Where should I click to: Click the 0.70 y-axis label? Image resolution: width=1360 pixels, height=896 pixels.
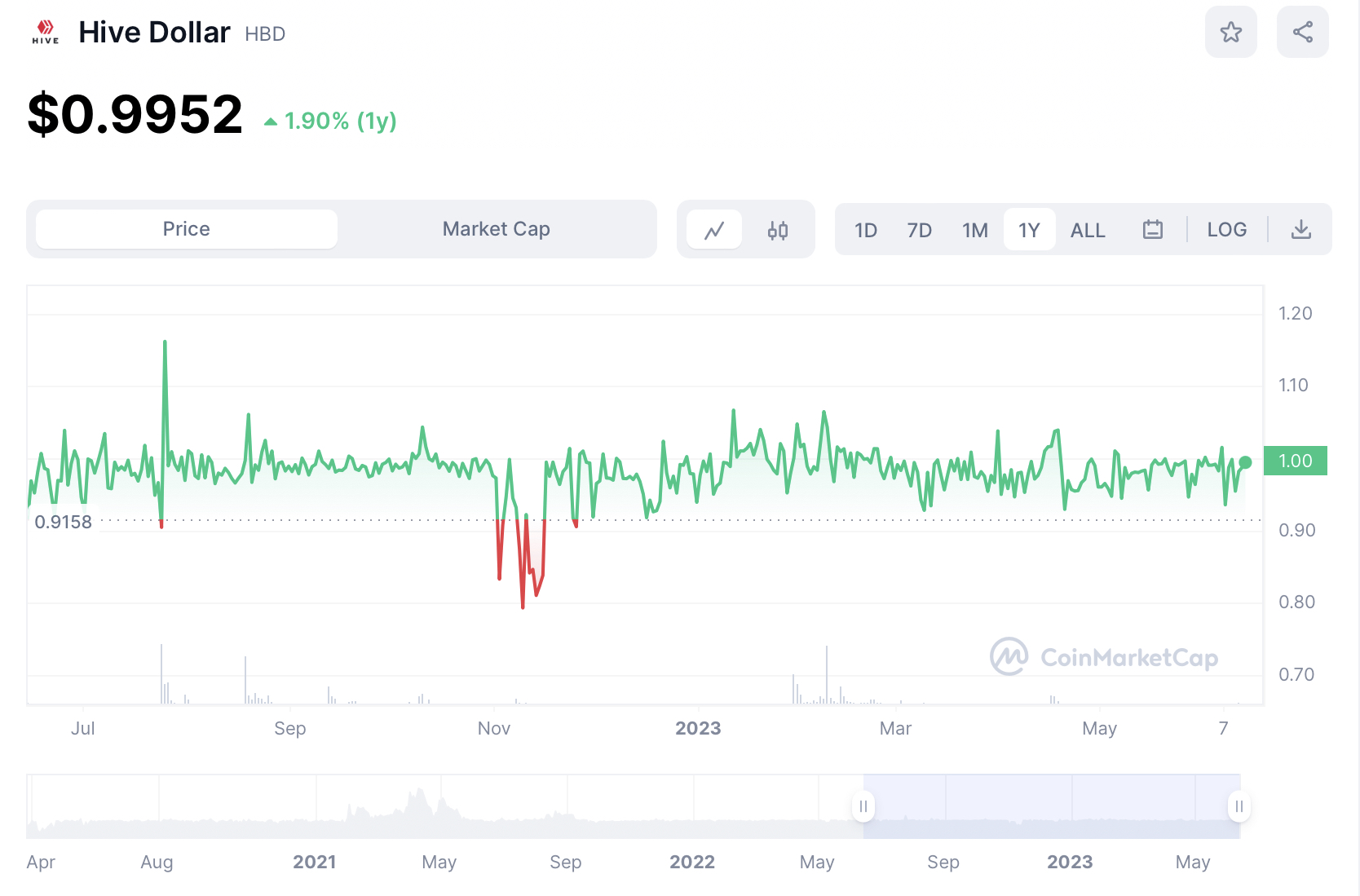[1296, 674]
